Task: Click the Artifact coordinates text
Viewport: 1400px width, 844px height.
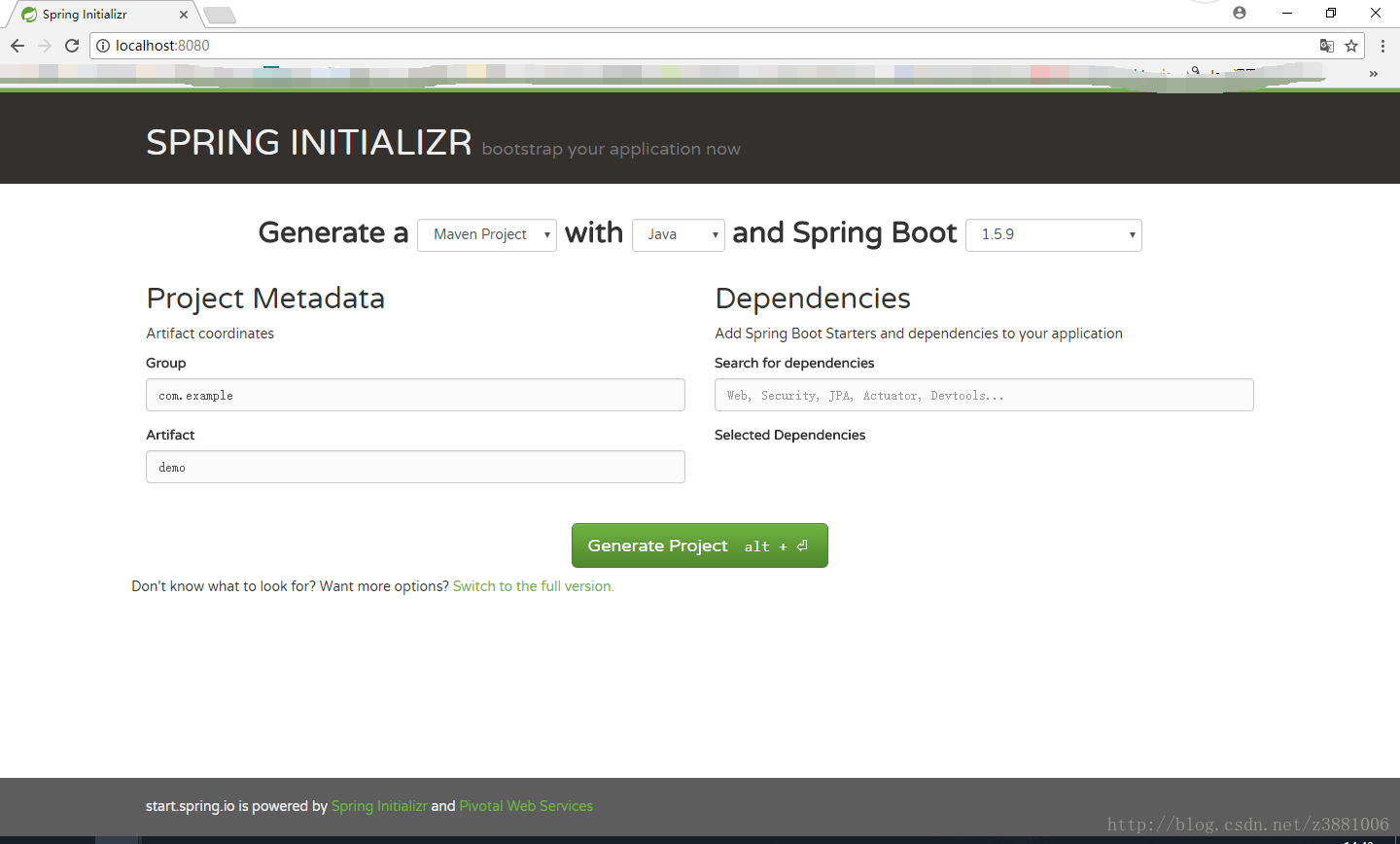Action: (210, 334)
